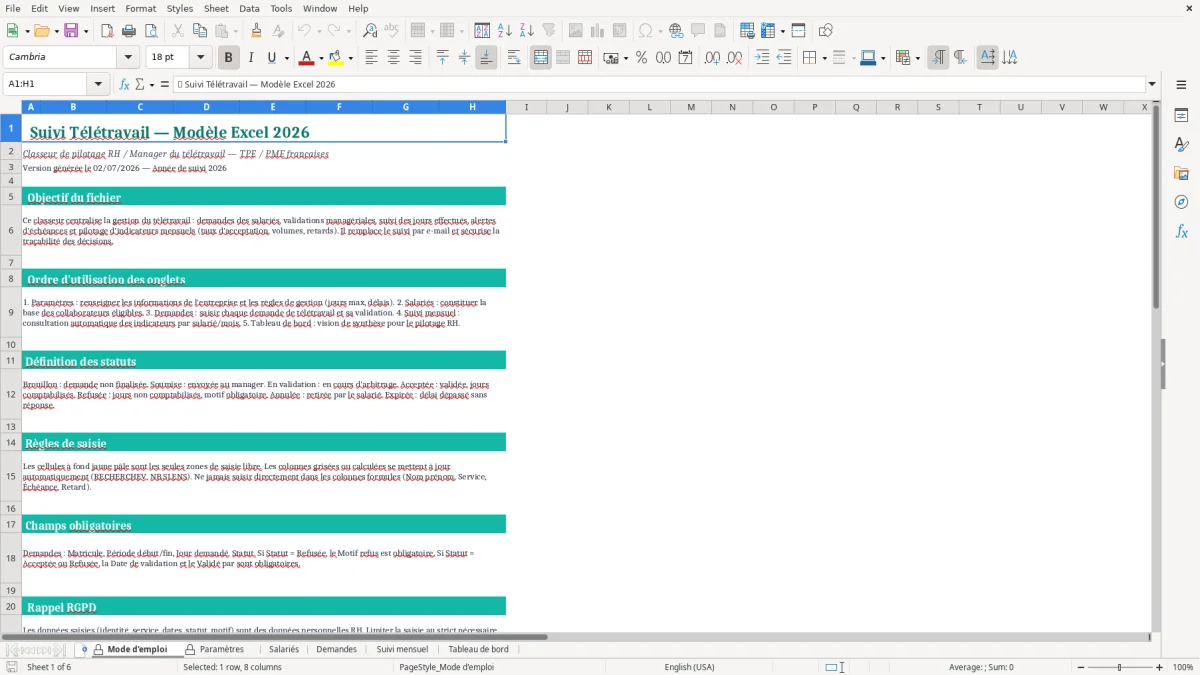Toggle horizontal text direction button
Viewport: 1200px width, 675px height.
(987, 58)
